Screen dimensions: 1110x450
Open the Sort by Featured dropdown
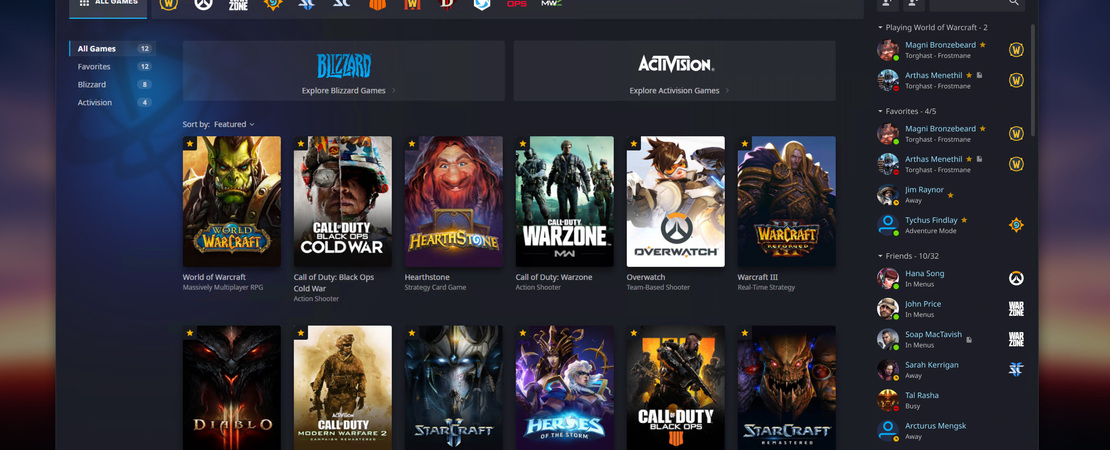(234, 124)
